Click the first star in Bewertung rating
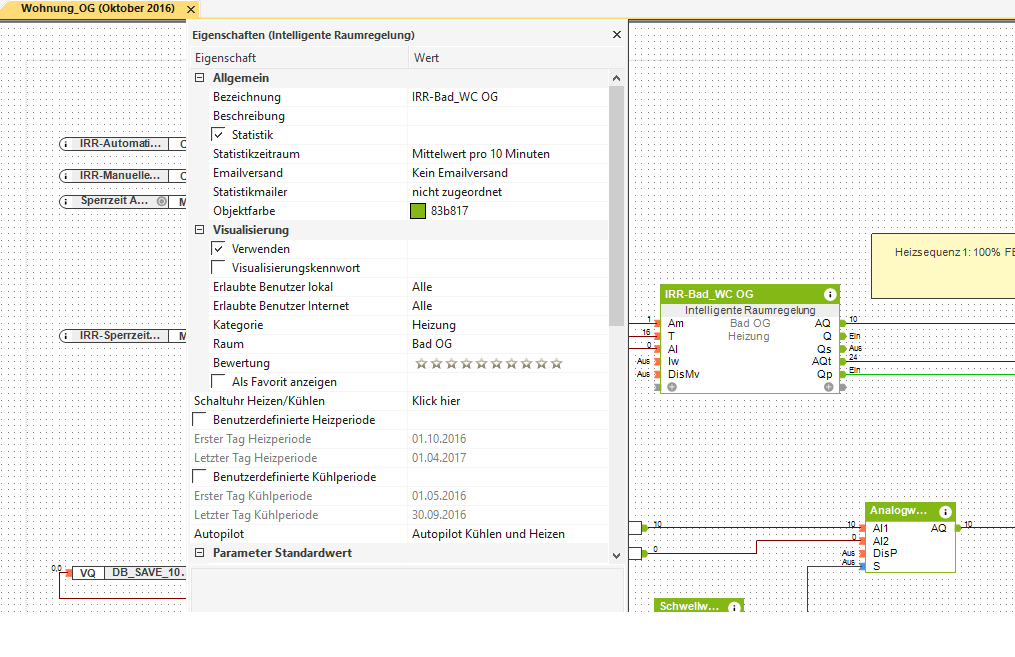The image size is (1015, 657). coord(419,363)
